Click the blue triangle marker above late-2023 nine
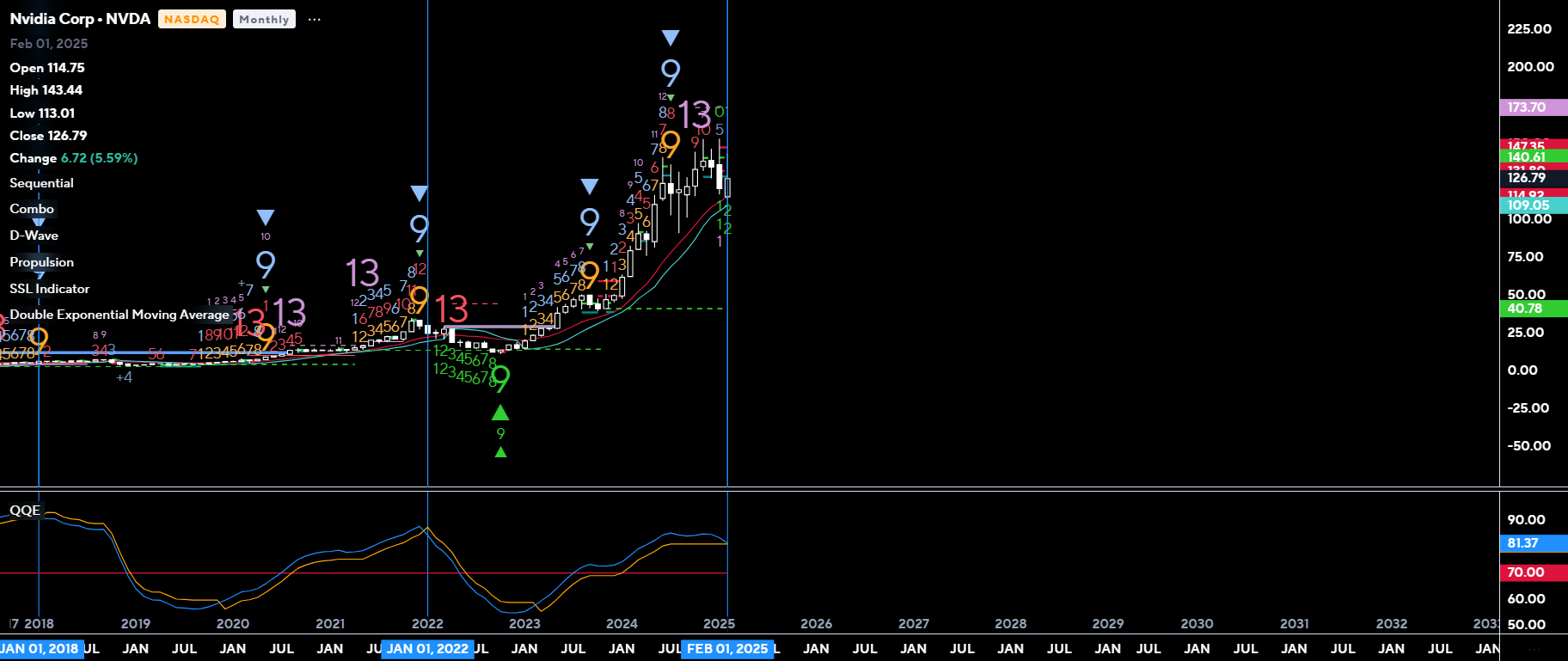The width and height of the screenshot is (1568, 661). click(589, 187)
